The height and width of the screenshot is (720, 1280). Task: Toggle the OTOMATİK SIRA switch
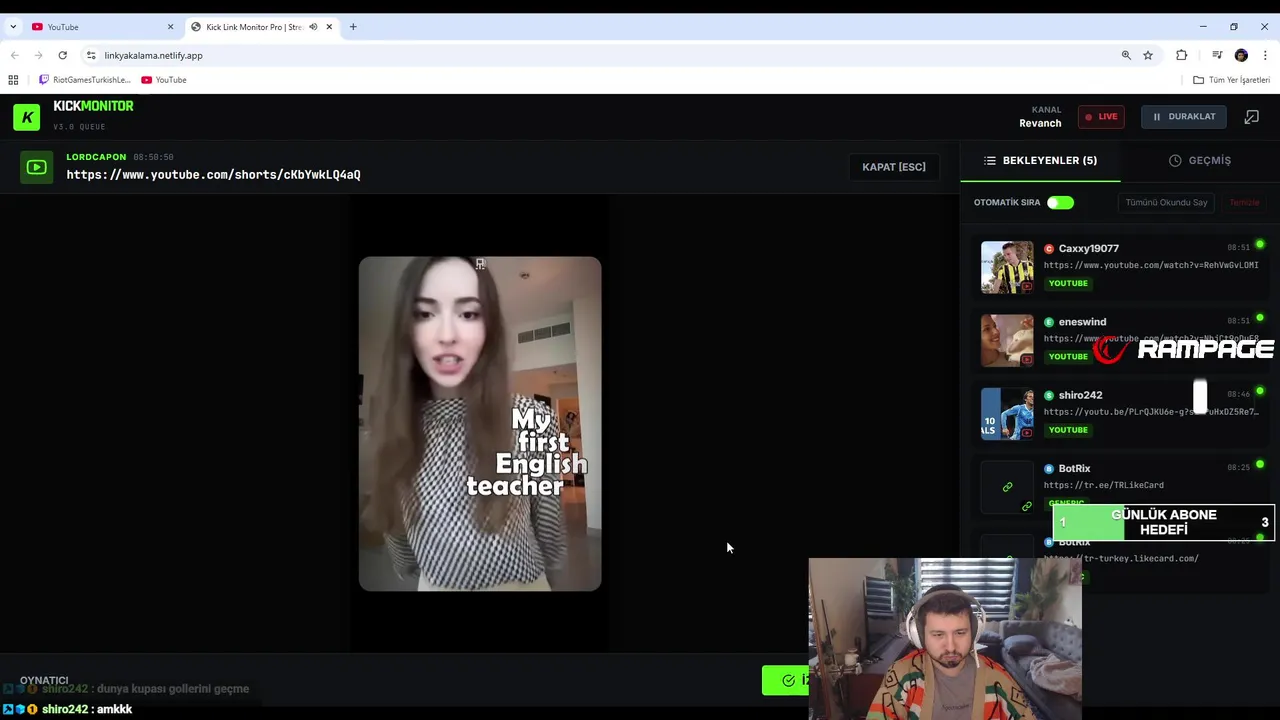point(1060,203)
